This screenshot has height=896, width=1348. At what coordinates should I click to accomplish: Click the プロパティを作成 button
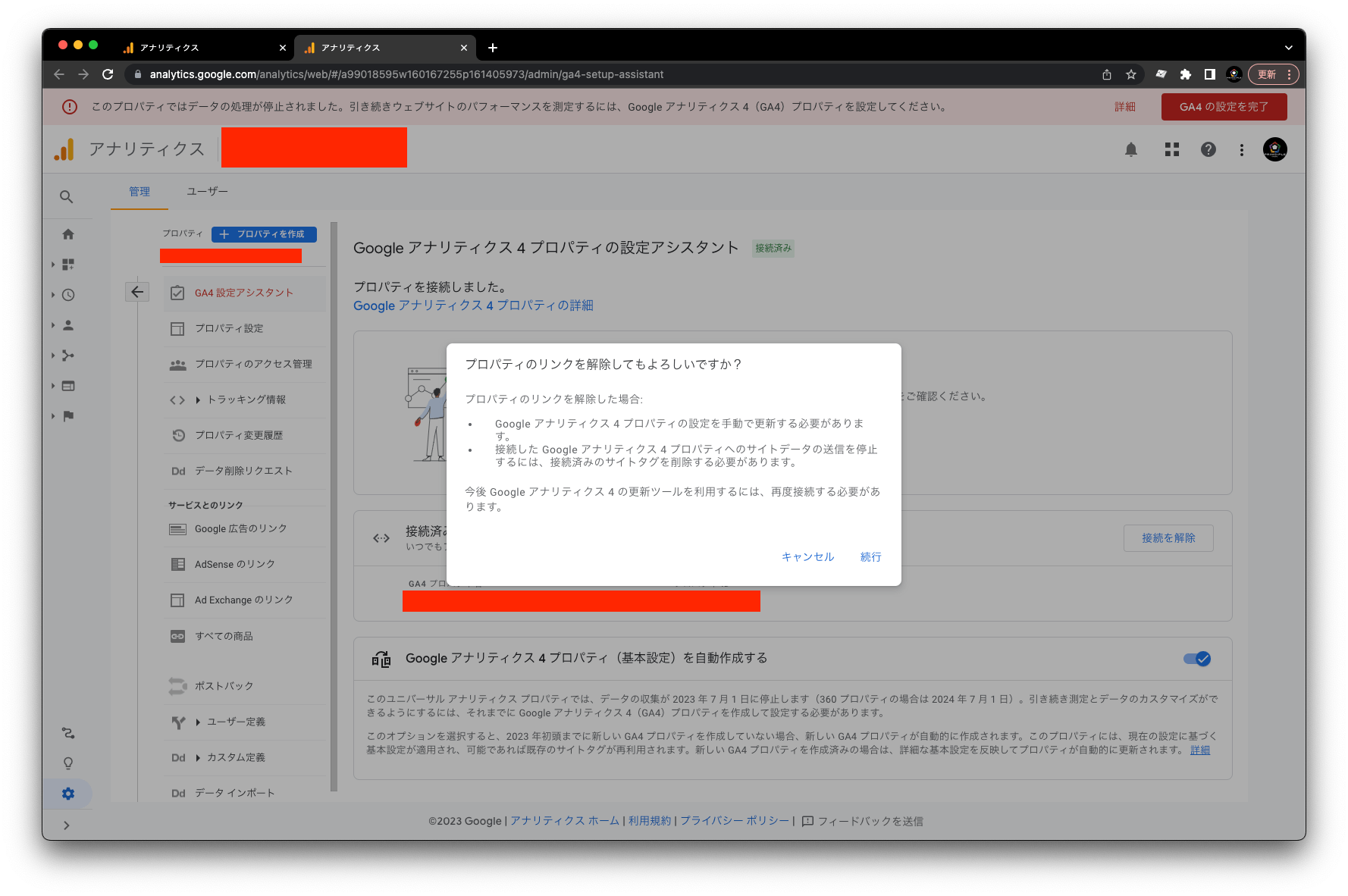click(x=264, y=234)
